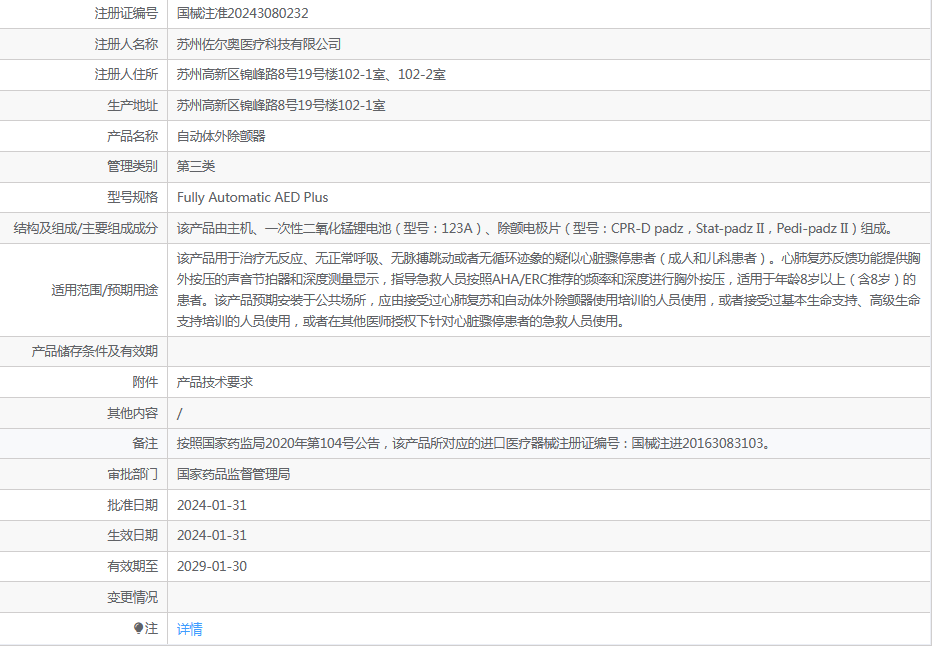Click the 其他内容 label
This screenshot has height=657, width=933.
133,413
